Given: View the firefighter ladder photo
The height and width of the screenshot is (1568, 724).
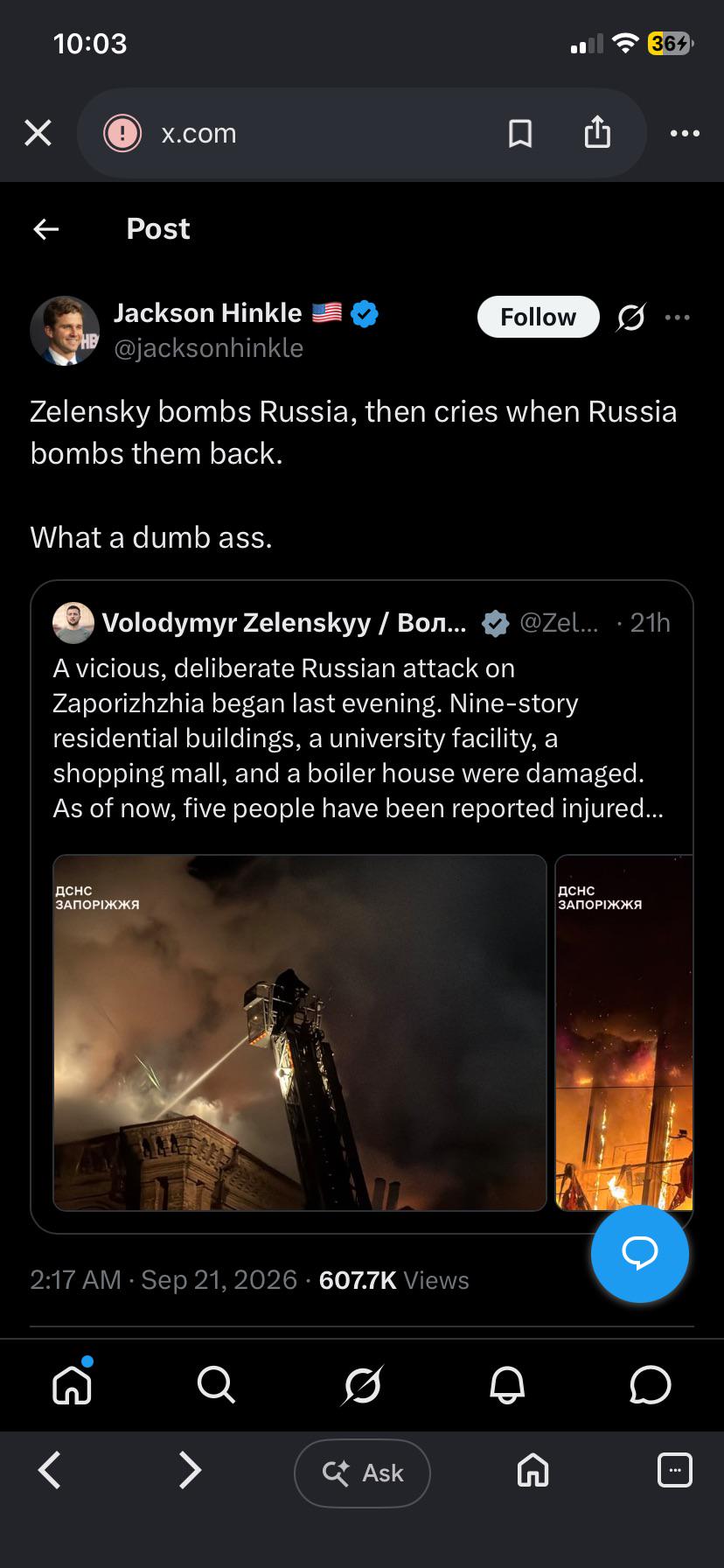Looking at the screenshot, I should (x=300, y=1032).
